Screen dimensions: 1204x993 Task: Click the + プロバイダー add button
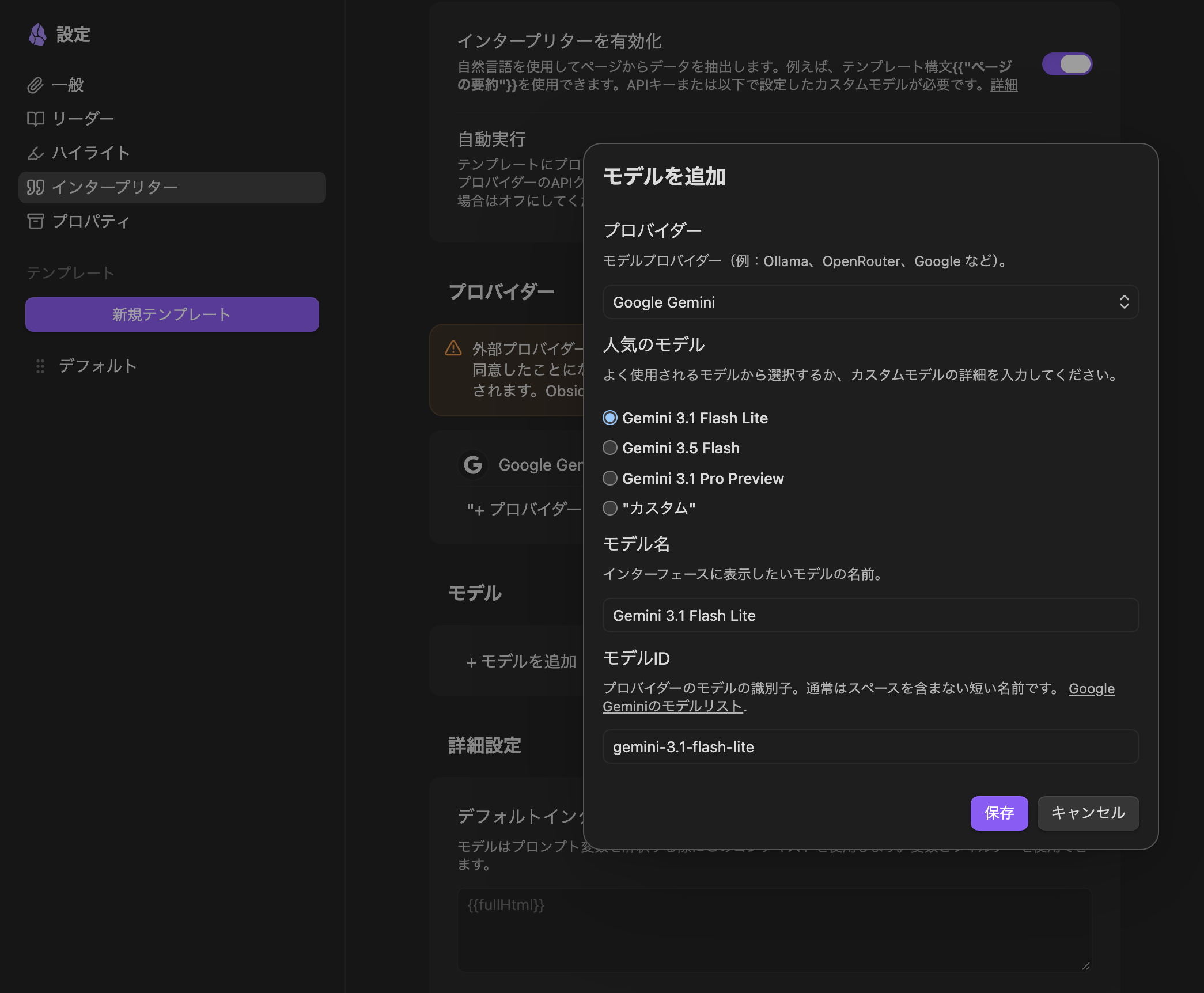coord(523,509)
